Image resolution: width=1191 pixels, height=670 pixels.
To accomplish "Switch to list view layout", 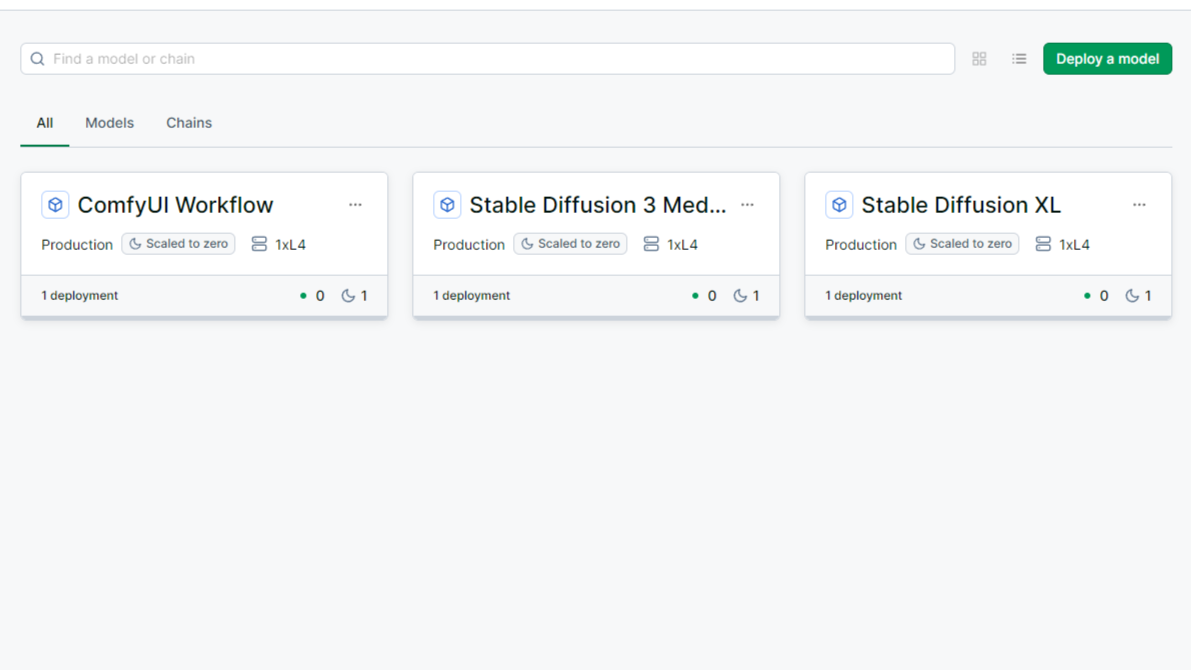I will (x=1019, y=58).
